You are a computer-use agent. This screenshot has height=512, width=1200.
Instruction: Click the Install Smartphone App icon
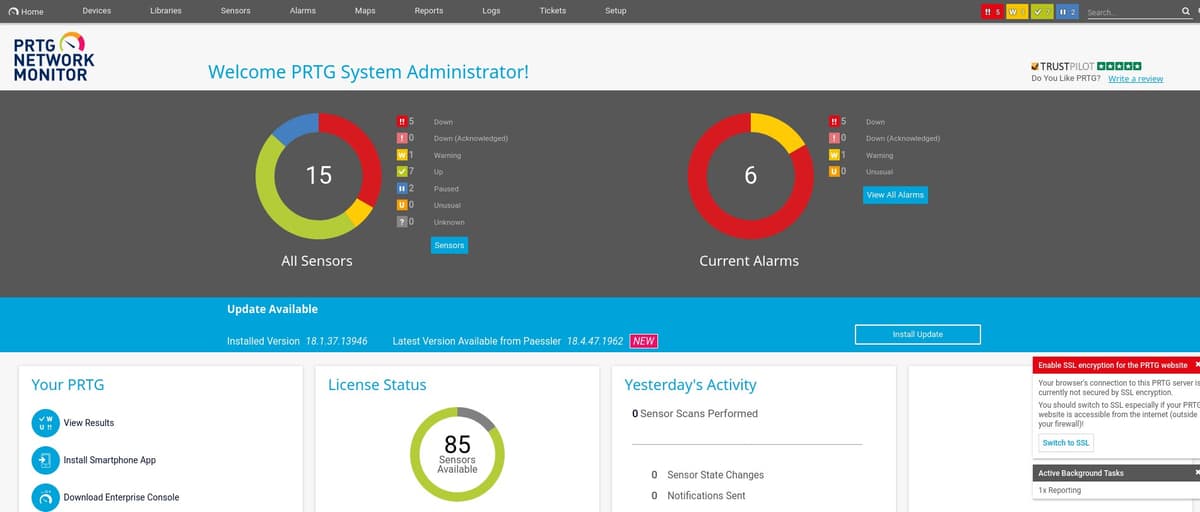tap(45, 460)
